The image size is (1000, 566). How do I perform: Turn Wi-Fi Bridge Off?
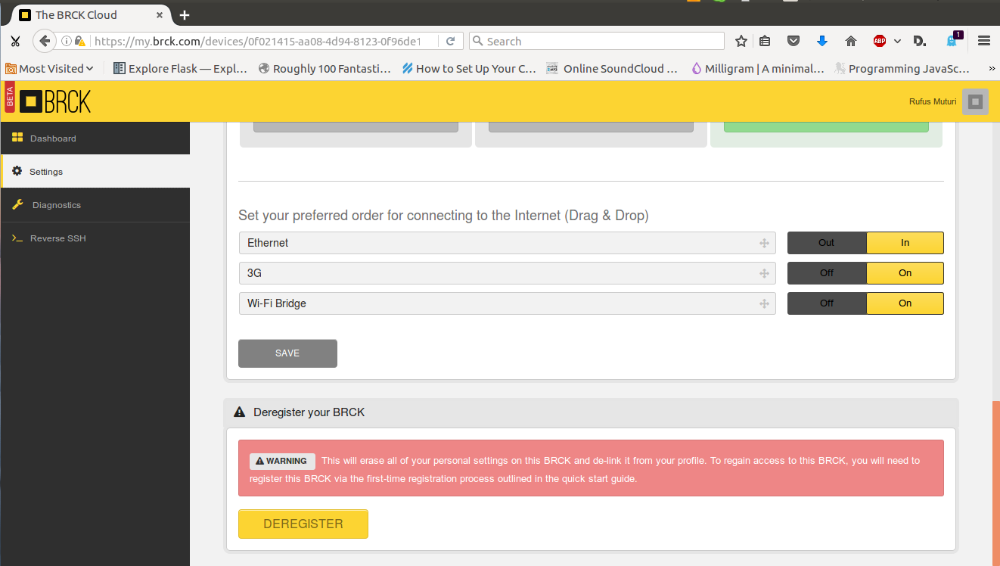tap(827, 303)
